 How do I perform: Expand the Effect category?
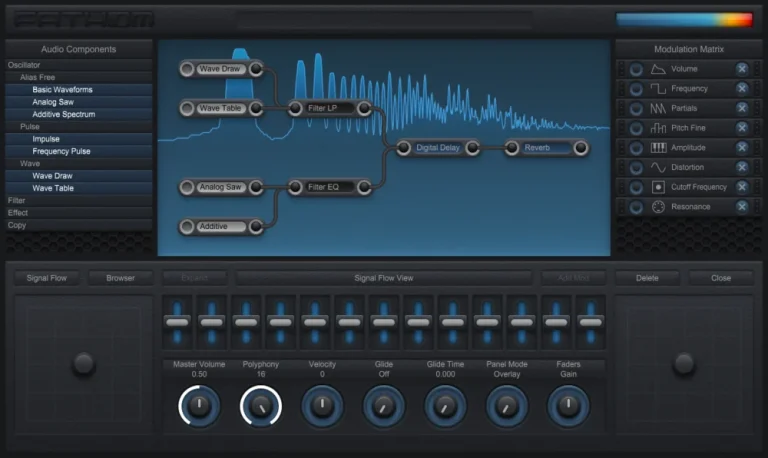coord(78,213)
